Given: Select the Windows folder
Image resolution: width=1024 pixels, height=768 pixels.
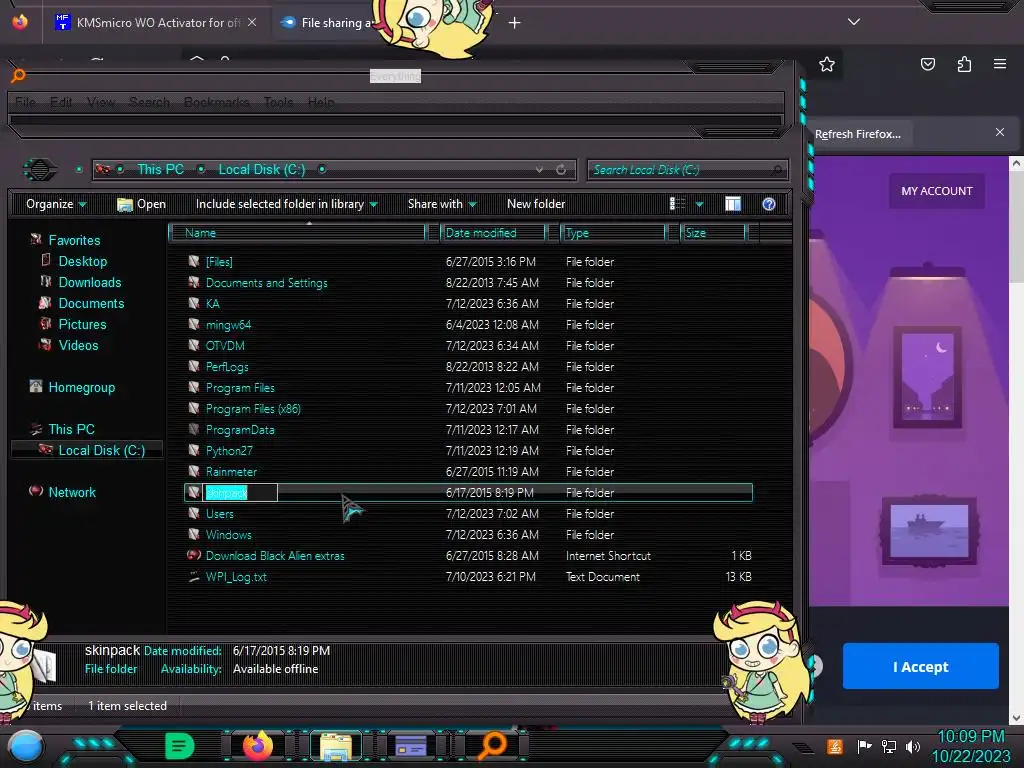Looking at the screenshot, I should pyautogui.click(x=468, y=535).
